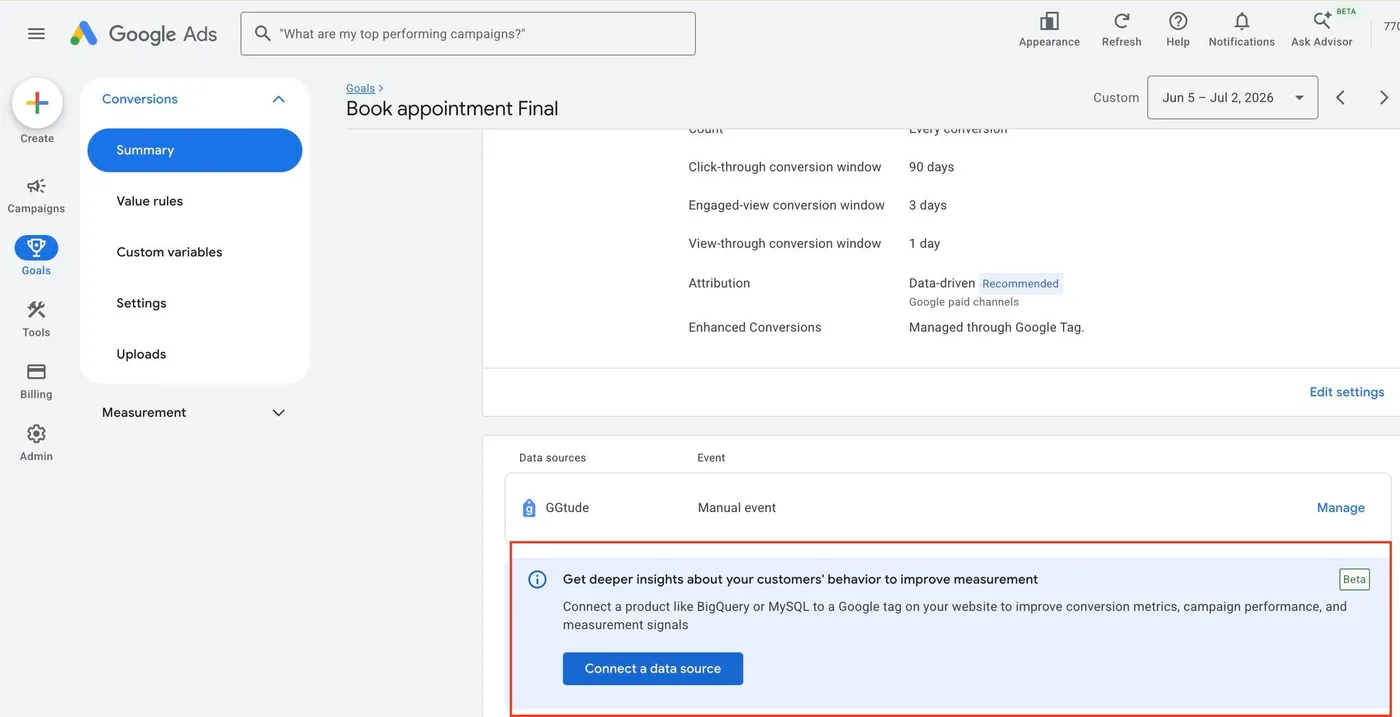Focus the search campaigns input field
The height and width of the screenshot is (717, 1400).
tap(468, 34)
